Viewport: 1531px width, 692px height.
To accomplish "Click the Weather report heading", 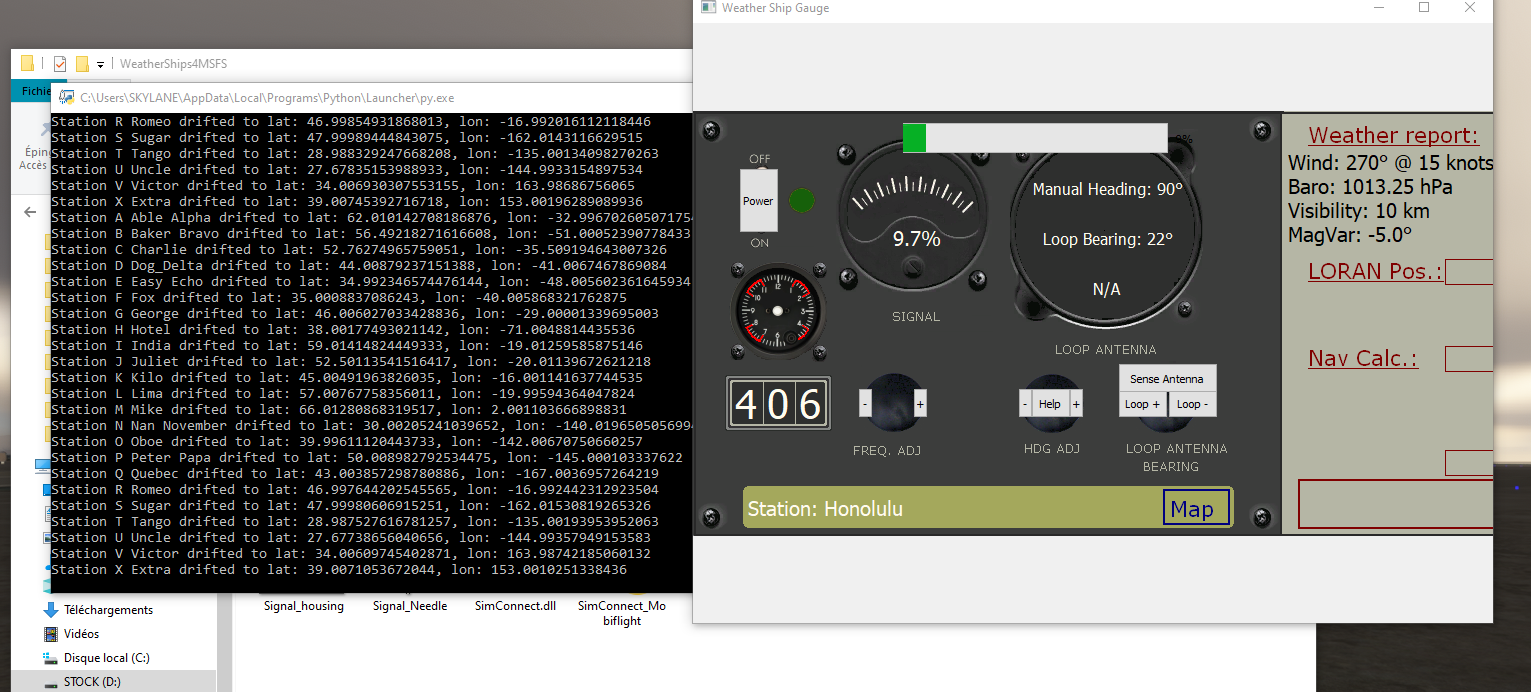I will 1393,136.
